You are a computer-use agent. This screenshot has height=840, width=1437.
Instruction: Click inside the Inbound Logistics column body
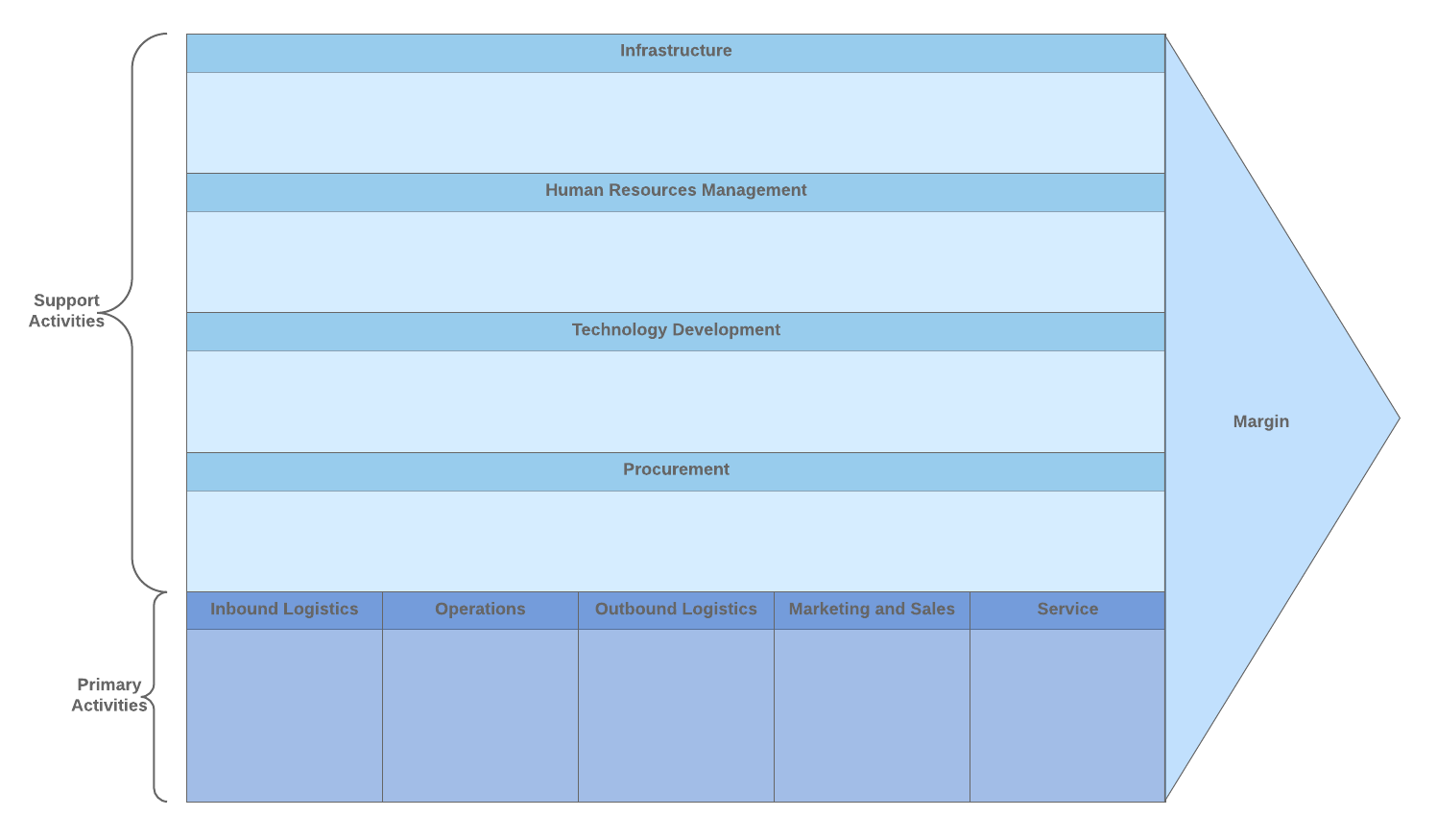(x=284, y=715)
